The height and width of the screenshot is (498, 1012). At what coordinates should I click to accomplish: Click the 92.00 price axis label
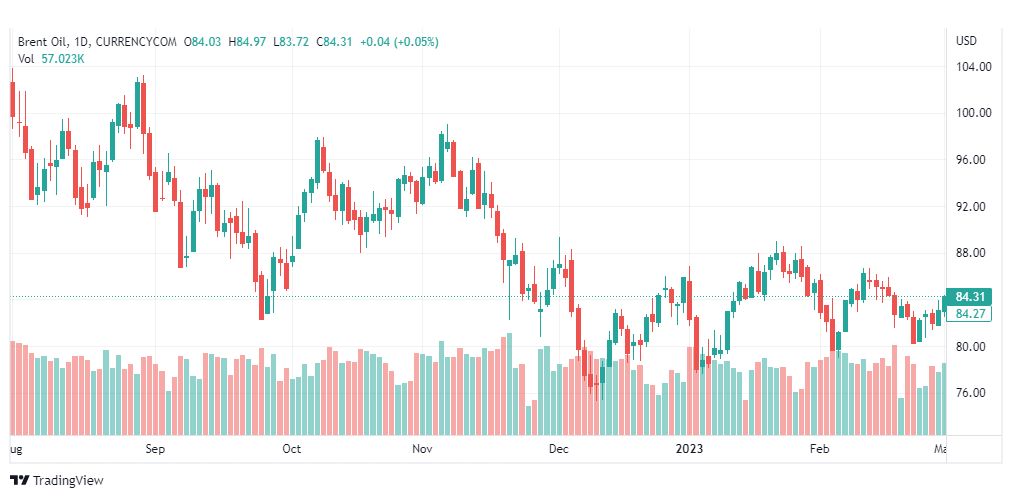[x=973, y=207]
